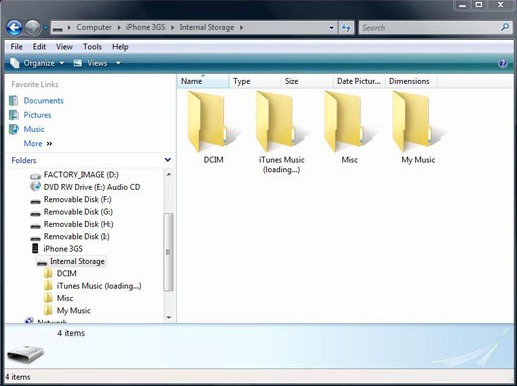Open the recent pages dropdown arrow
Viewport: 517px width, 386px height.
click(45, 28)
